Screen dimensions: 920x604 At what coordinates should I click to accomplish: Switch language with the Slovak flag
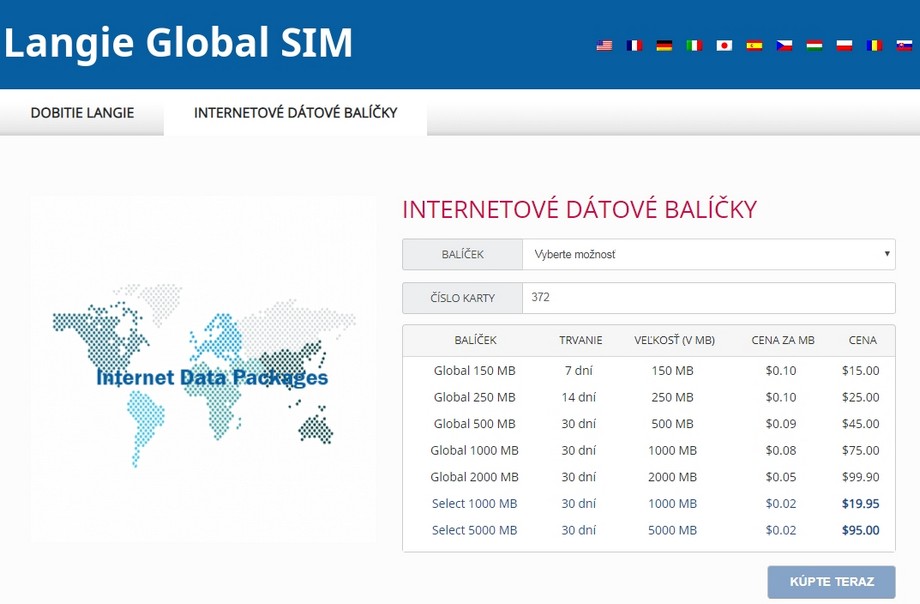pyautogui.click(x=904, y=45)
